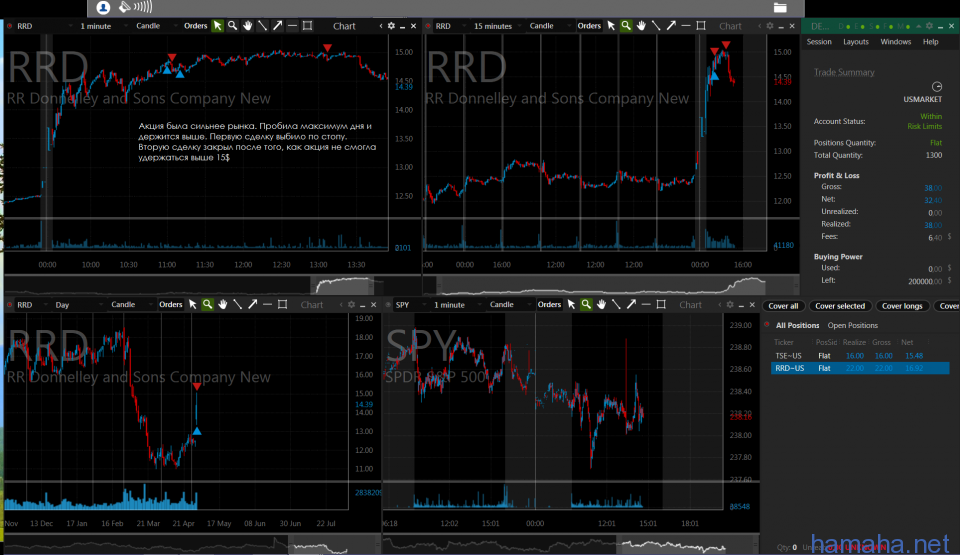Select the arrow drawing tool in the RRD 1 minute chart

coord(277,26)
